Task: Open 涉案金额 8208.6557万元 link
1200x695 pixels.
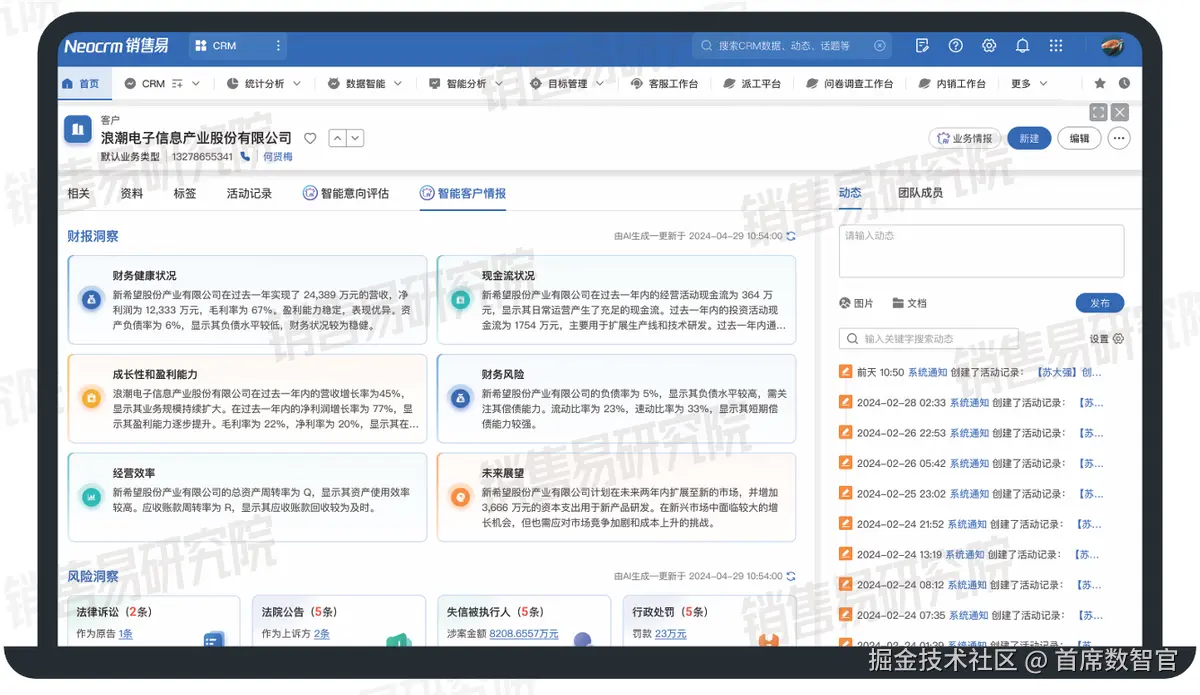Action: click(x=524, y=634)
